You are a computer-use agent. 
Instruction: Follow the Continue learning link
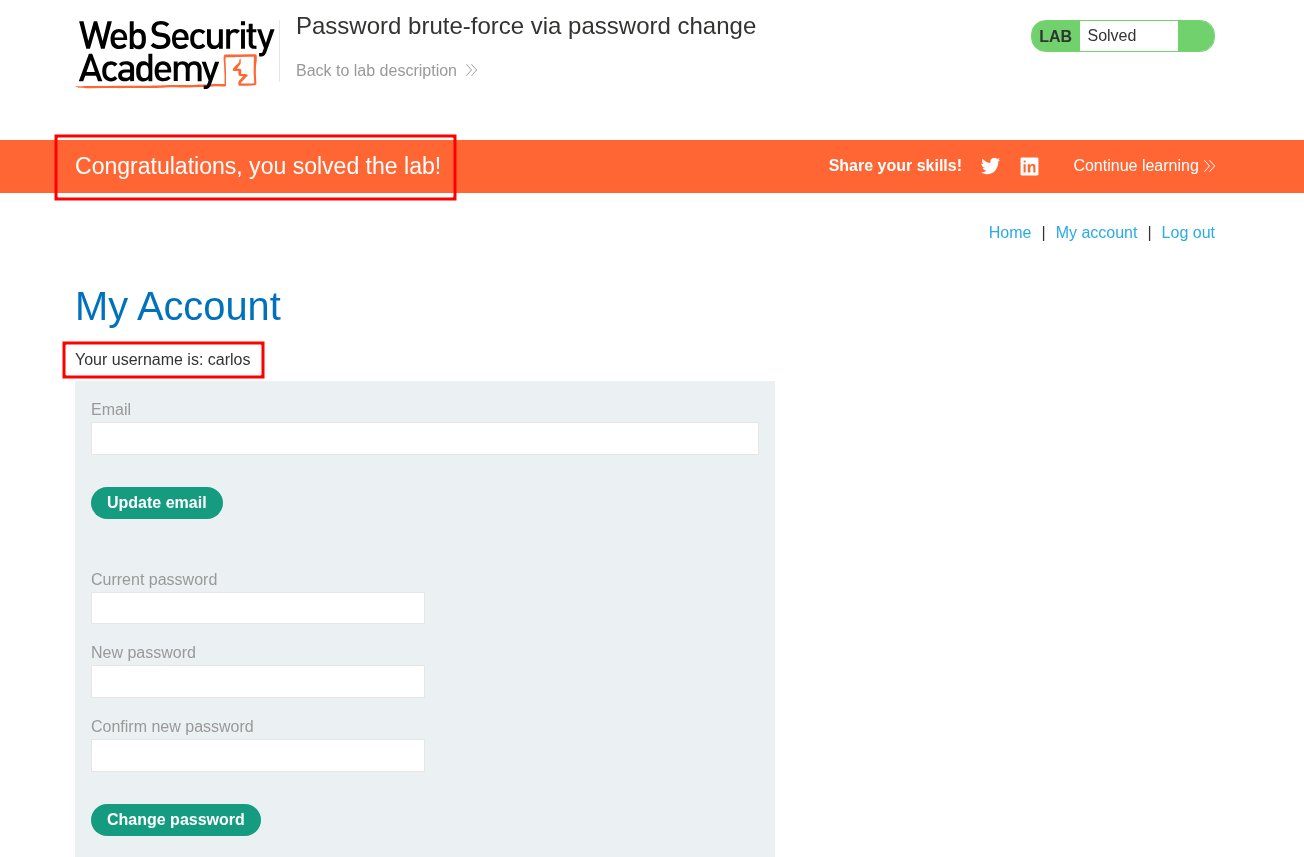pyautogui.click(x=1135, y=166)
